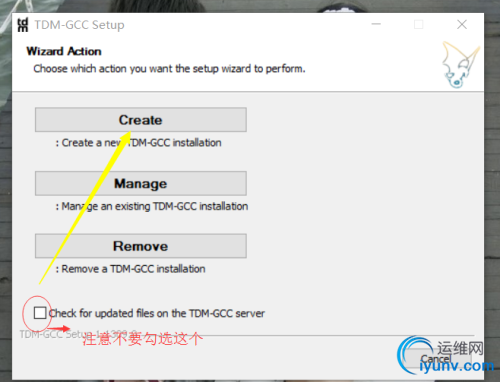Click the 'TDM-GCC Setup' window title
The height and width of the screenshot is (382, 500).
(79, 25)
